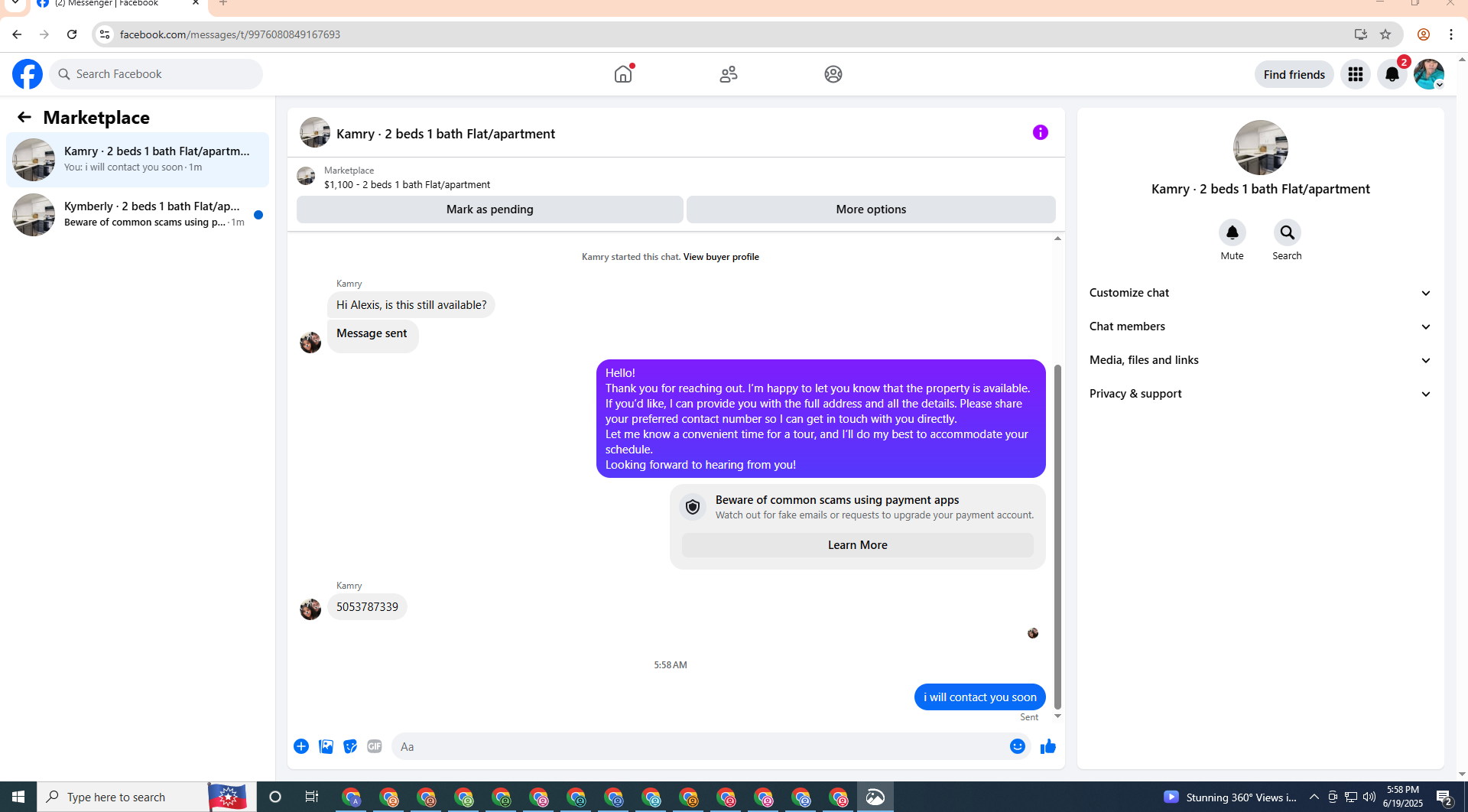This screenshot has width=1468, height=812.
Task: Expand Customize chat section
Action: tap(1260, 293)
